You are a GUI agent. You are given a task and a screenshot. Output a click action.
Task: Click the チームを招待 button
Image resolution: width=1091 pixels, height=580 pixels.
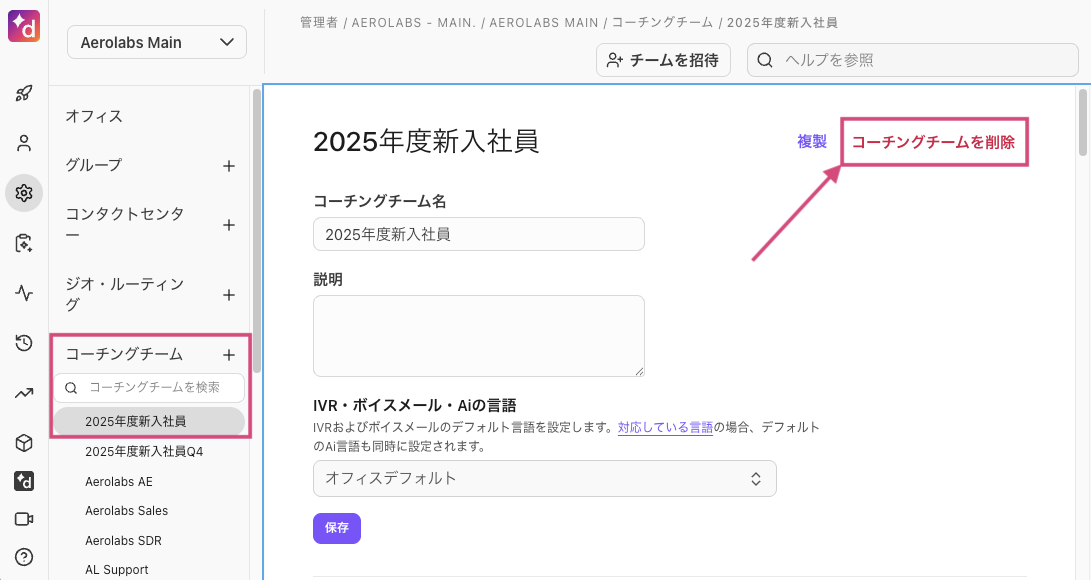pyautogui.click(x=662, y=60)
